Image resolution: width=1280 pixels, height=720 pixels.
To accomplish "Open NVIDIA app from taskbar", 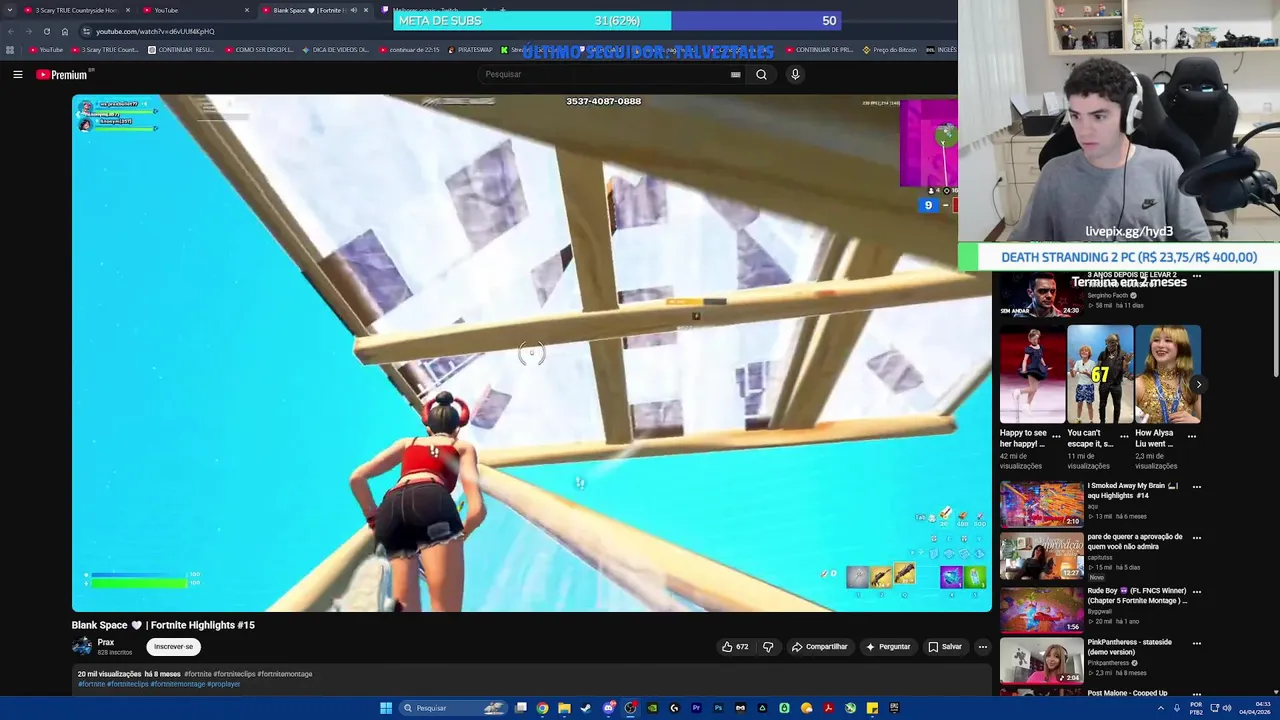I will coord(652,708).
